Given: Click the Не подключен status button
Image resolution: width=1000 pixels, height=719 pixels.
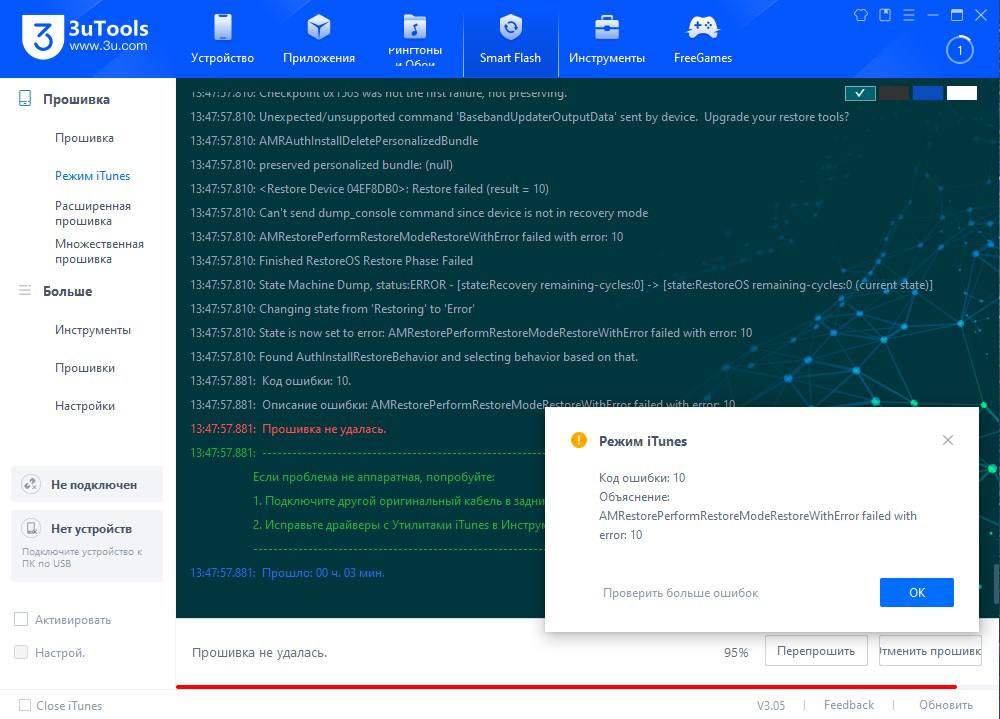Looking at the screenshot, I should (87, 484).
